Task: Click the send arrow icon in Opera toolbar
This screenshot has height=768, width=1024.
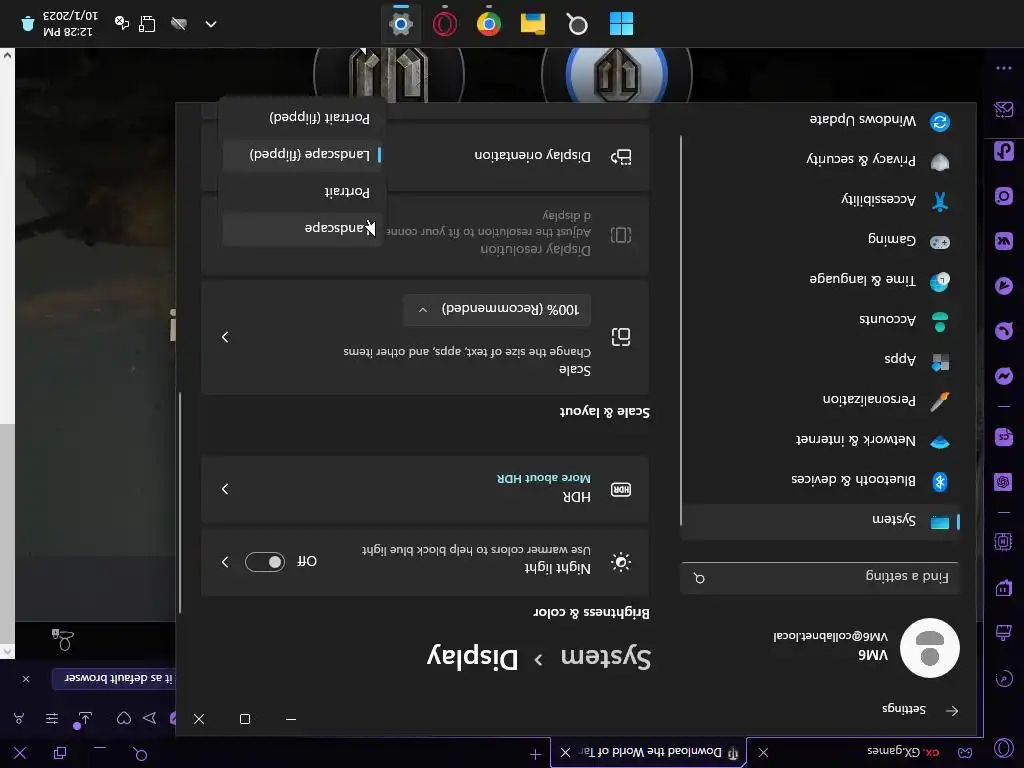Action: [150, 718]
